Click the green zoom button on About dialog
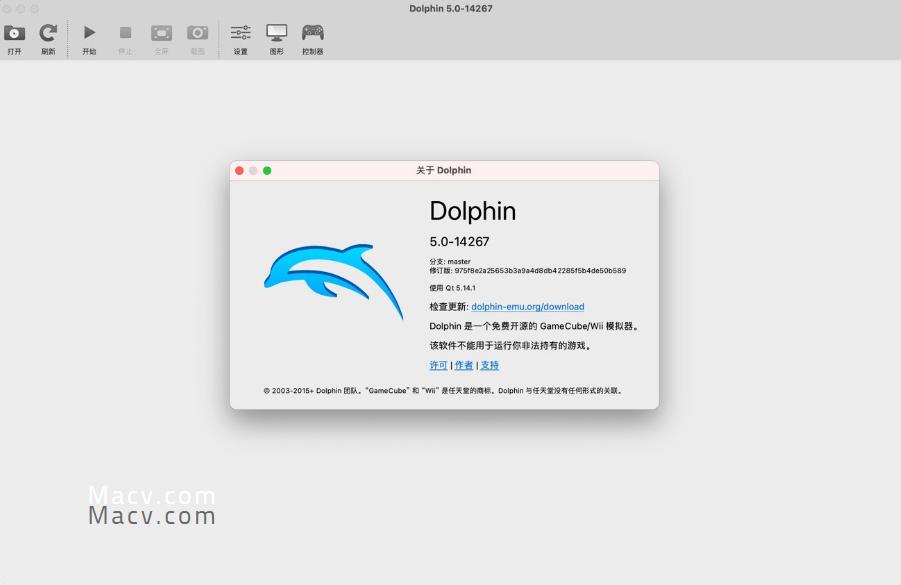This screenshot has height=585, width=901. (x=267, y=170)
